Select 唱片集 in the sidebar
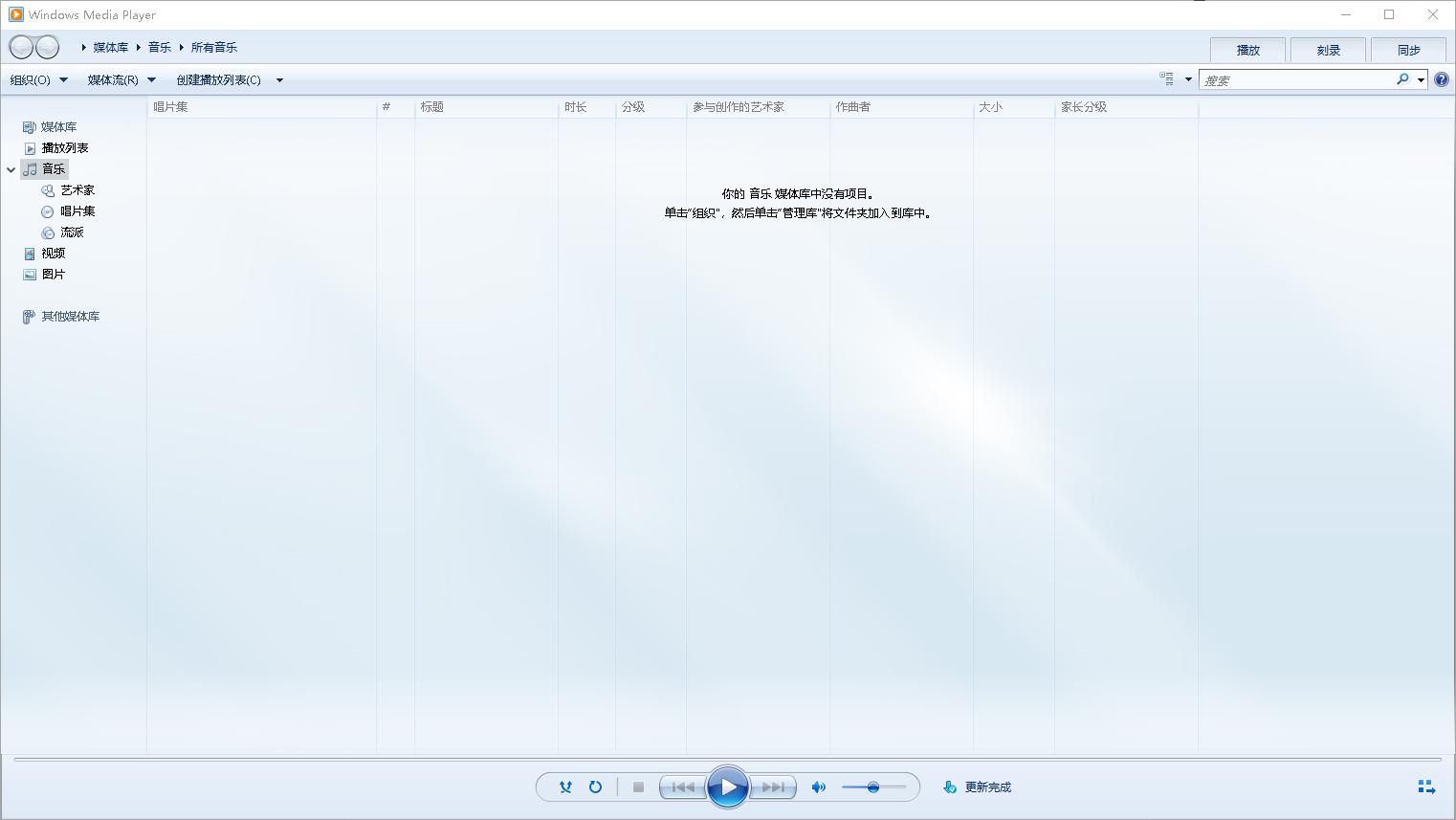1456x820 pixels. (77, 211)
